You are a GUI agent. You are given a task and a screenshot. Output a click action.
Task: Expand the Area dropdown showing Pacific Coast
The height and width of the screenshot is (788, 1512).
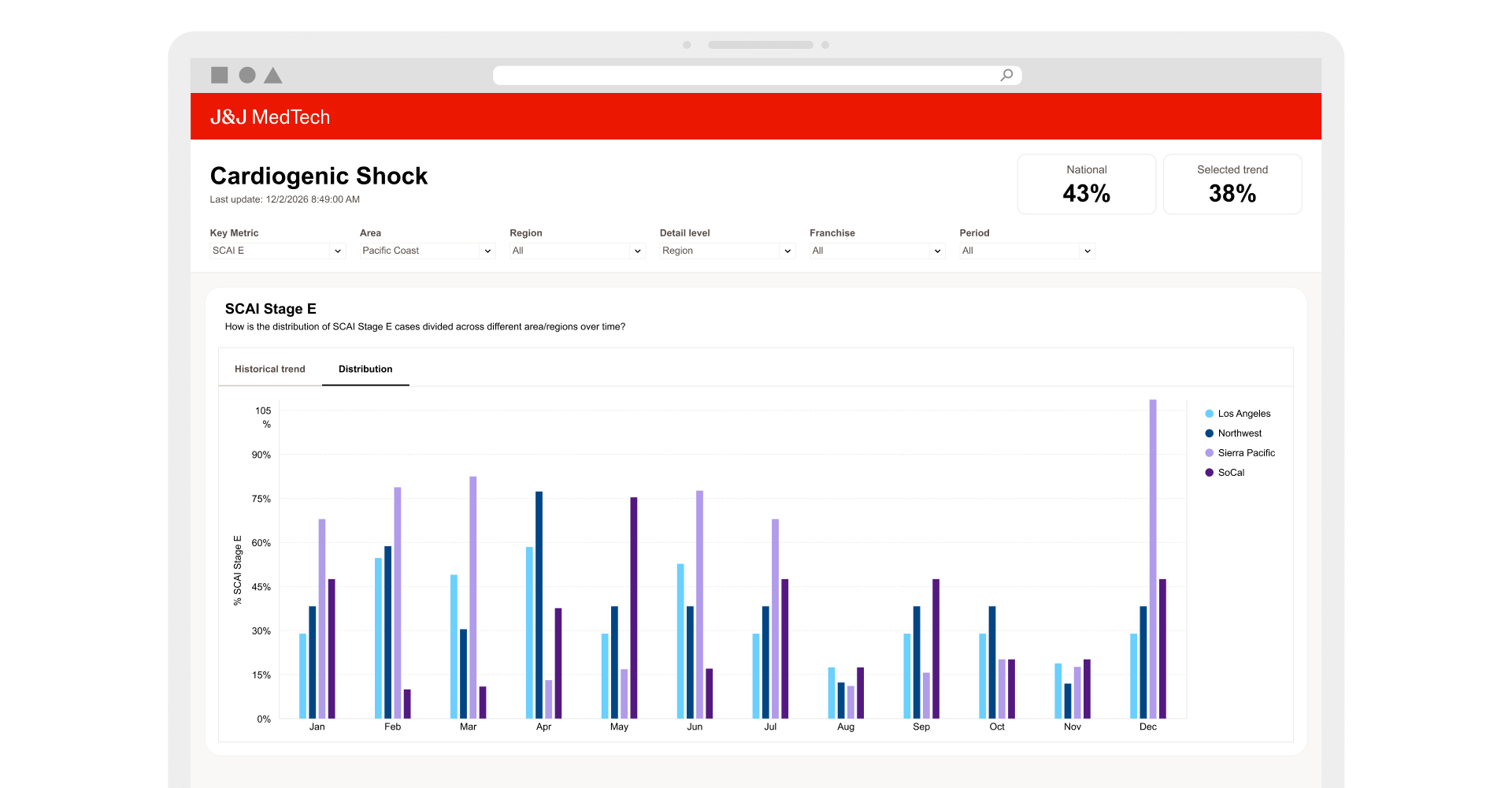pyautogui.click(x=427, y=251)
